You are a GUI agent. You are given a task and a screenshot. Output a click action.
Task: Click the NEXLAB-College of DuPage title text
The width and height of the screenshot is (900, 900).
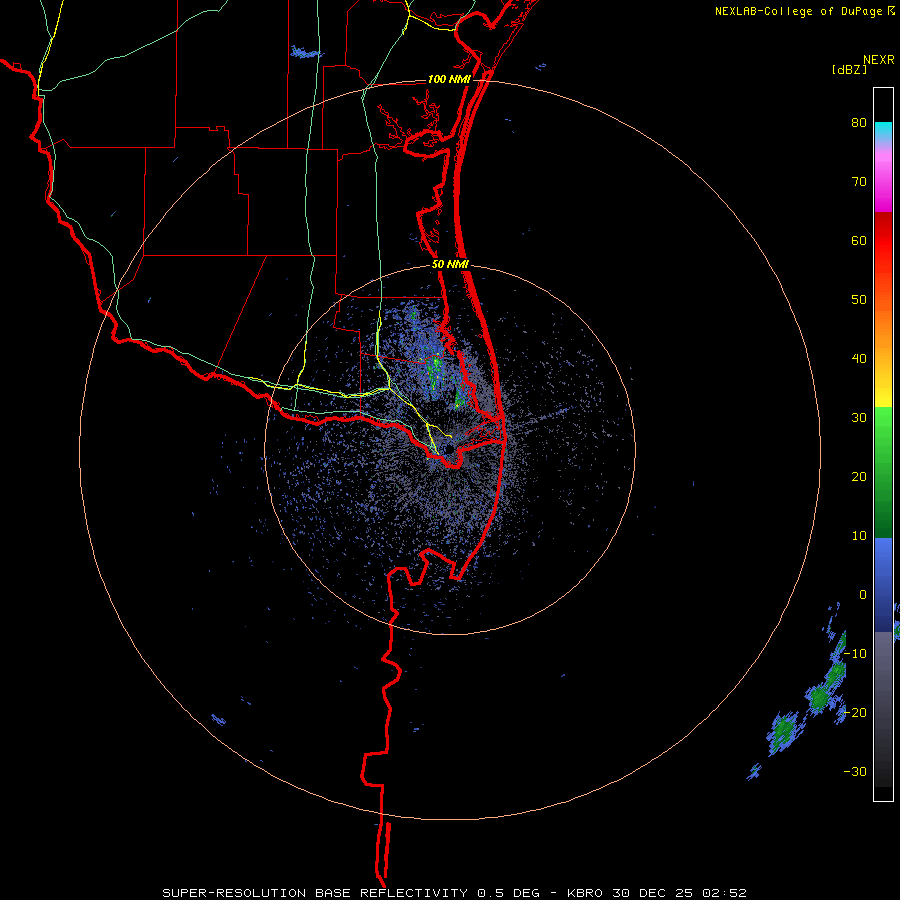[x=800, y=11]
